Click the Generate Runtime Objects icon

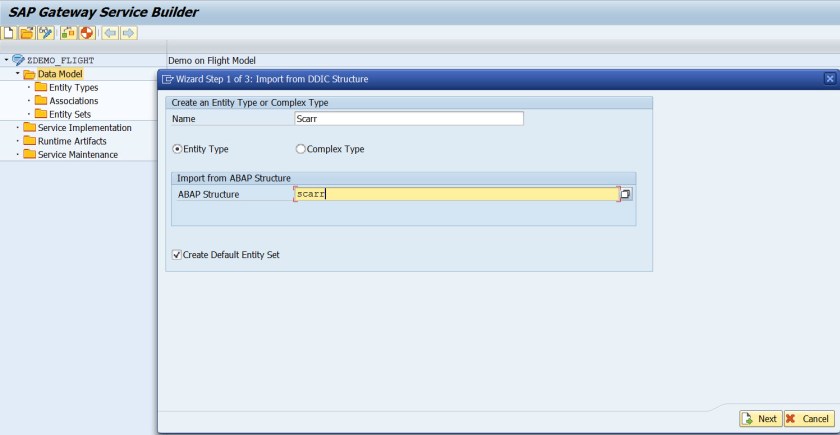(68, 33)
